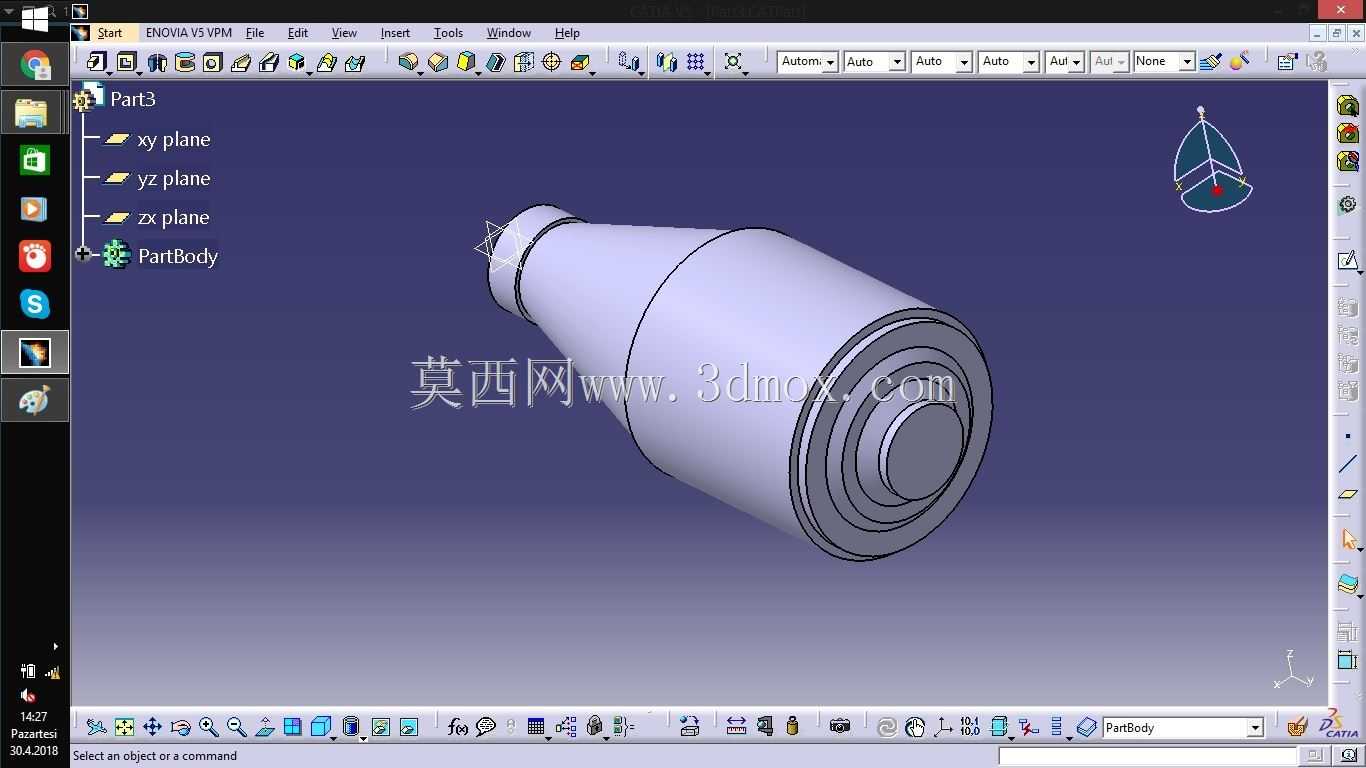Select the Rectangular Pattern tool
The width and height of the screenshot is (1366, 768).
(696, 62)
